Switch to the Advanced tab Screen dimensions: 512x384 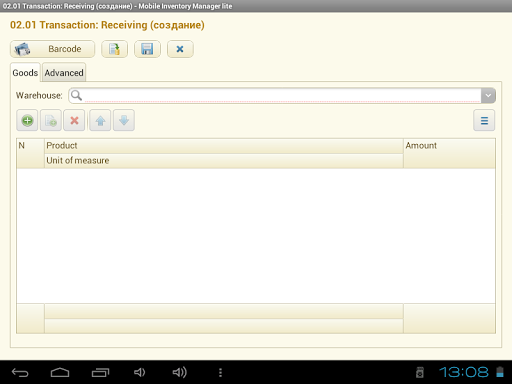tap(64, 72)
